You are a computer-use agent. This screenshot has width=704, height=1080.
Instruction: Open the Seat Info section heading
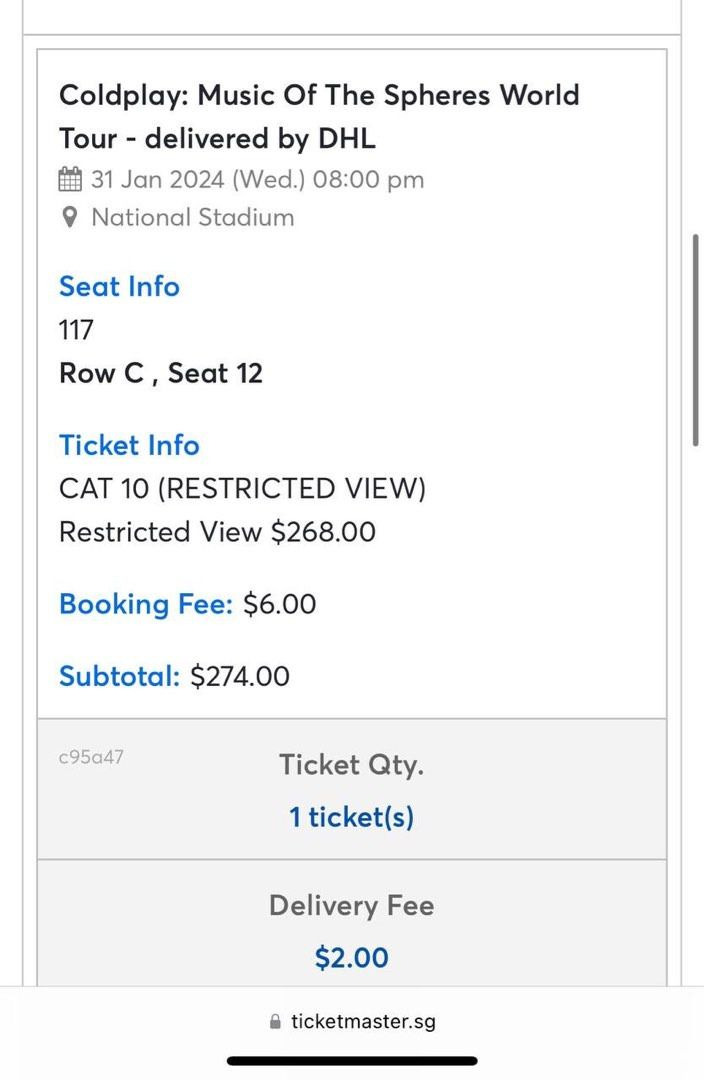click(x=119, y=287)
